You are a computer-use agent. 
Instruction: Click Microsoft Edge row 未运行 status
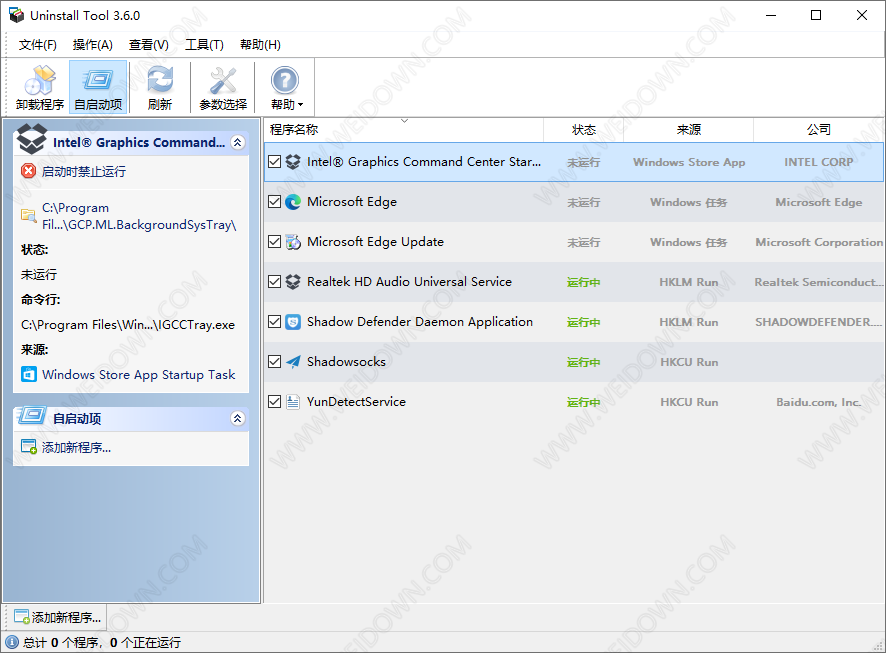click(584, 202)
